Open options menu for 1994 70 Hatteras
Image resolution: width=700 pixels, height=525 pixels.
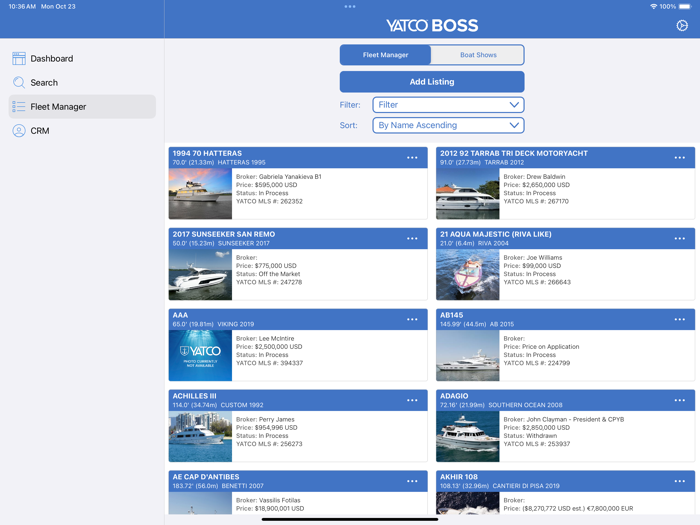click(x=412, y=158)
